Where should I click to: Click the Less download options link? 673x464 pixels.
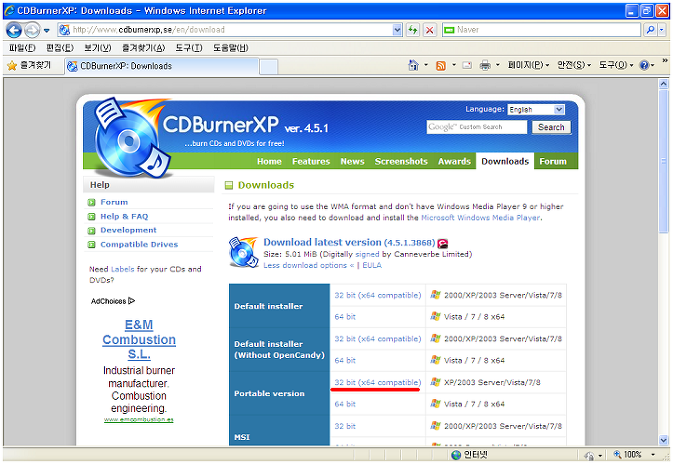pos(308,265)
